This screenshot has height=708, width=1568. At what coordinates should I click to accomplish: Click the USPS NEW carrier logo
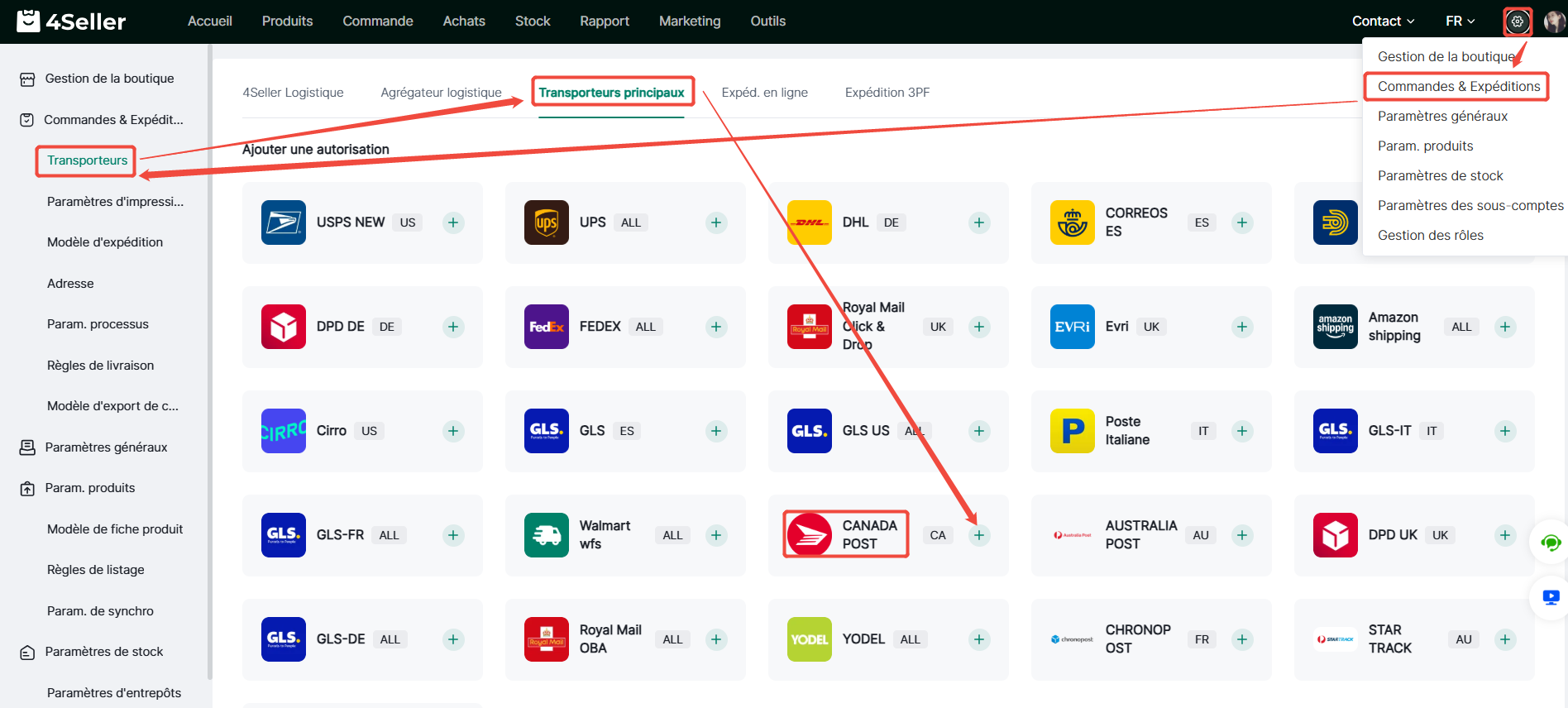[284, 222]
